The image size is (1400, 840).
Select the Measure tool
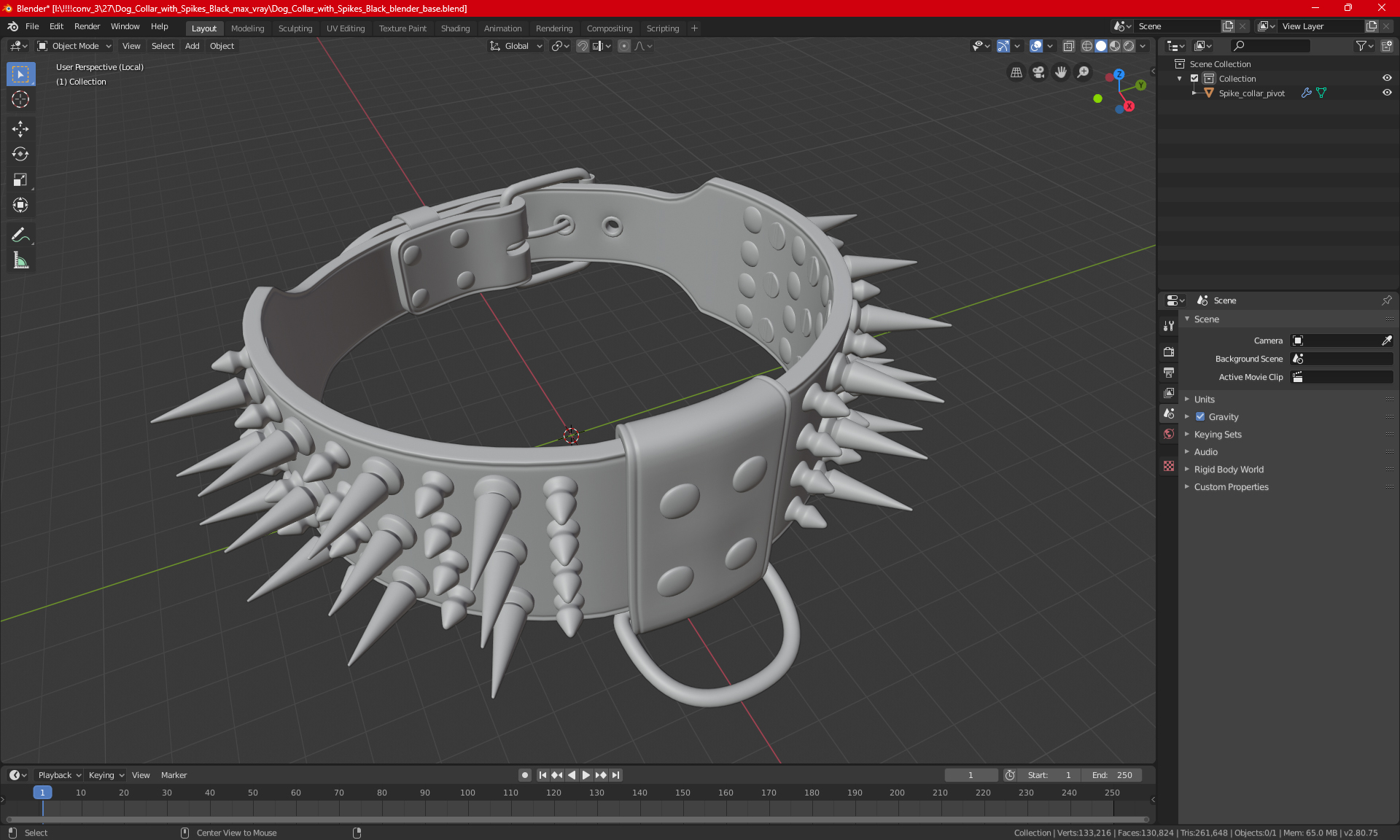pyautogui.click(x=20, y=260)
